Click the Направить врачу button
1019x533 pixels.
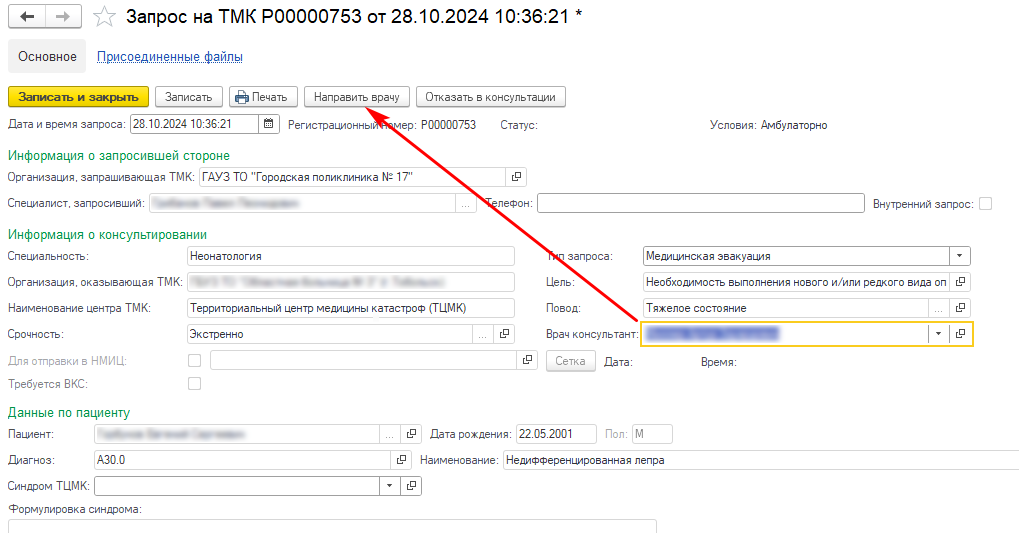tap(356, 97)
